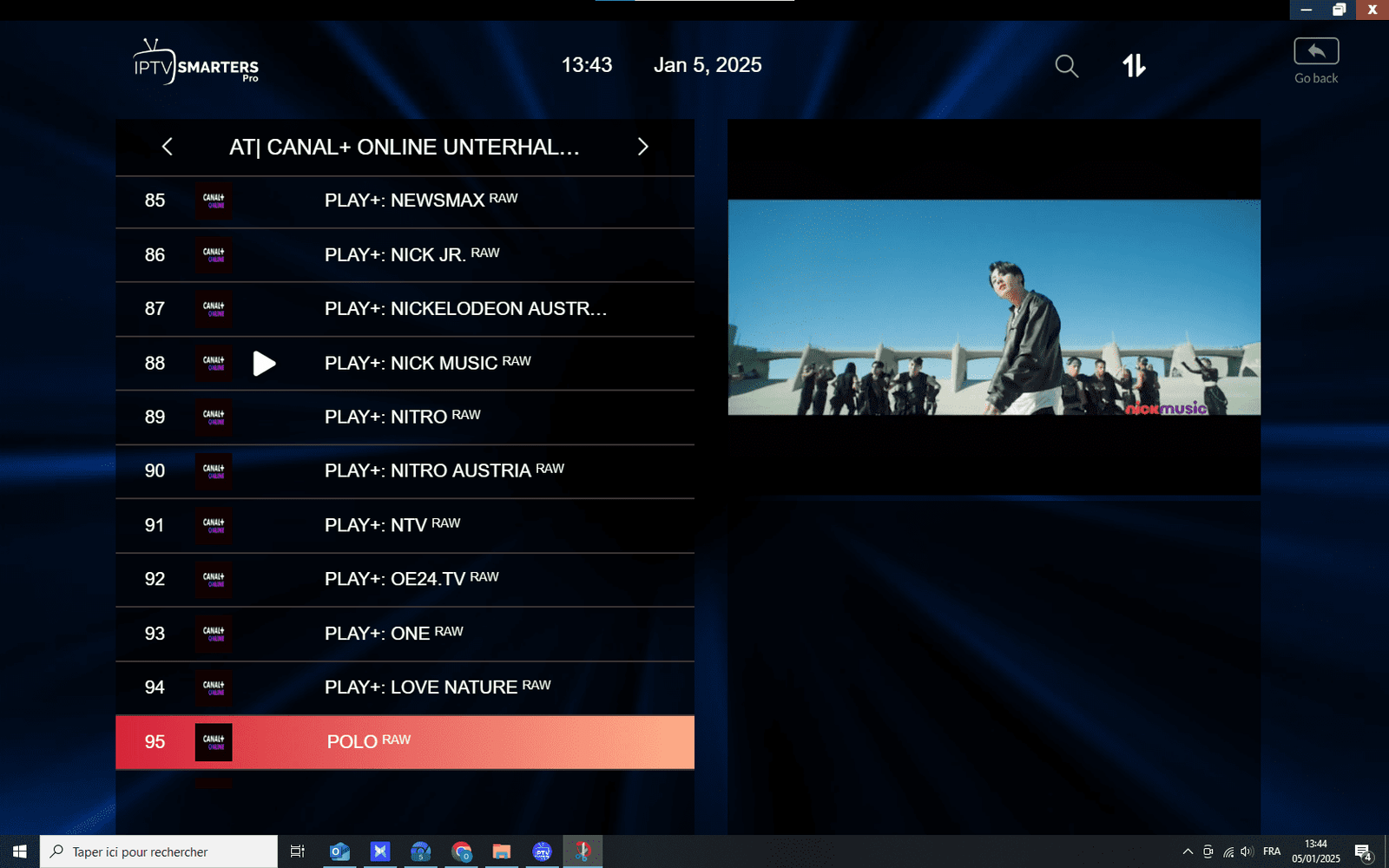The width and height of the screenshot is (1389, 868).
Task: Select highlighted channel 95 POLO
Action: tap(405, 742)
